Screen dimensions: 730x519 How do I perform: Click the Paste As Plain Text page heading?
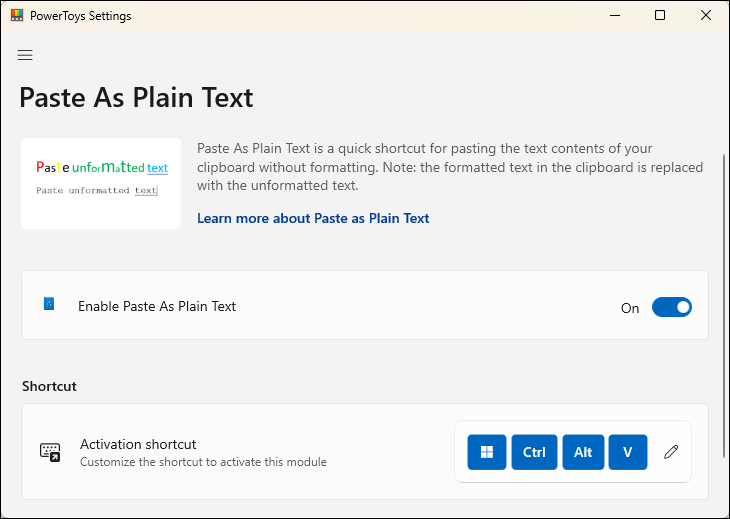(136, 98)
